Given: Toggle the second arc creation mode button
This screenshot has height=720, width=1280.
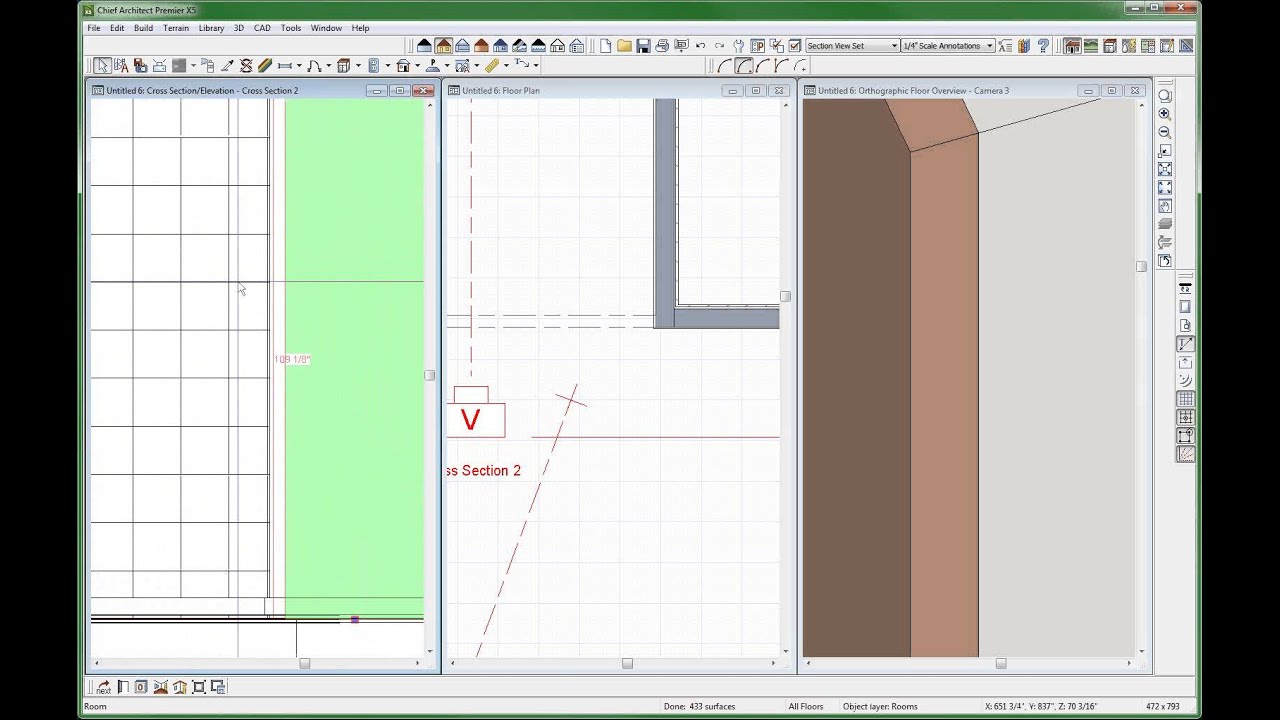Looking at the screenshot, I should pos(744,65).
